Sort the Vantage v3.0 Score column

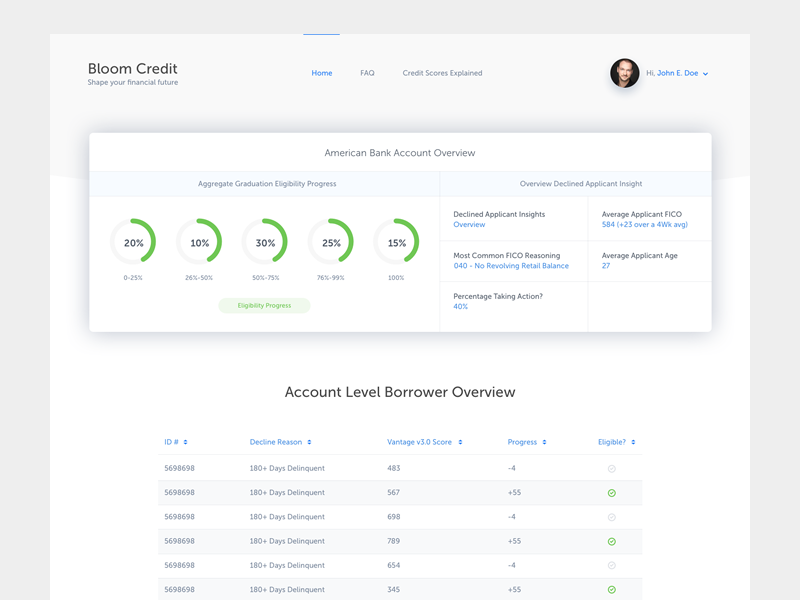click(x=462, y=442)
